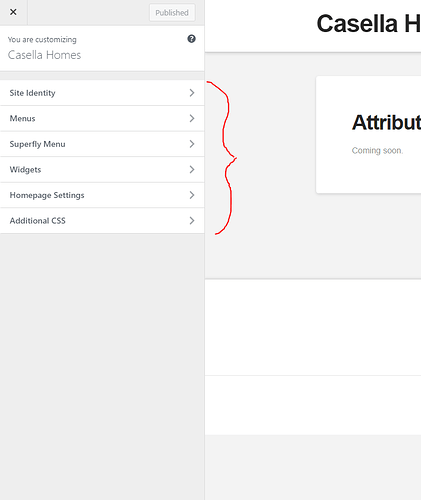Open the Menus section
This screenshot has width=421, height=500.
tap(102, 119)
